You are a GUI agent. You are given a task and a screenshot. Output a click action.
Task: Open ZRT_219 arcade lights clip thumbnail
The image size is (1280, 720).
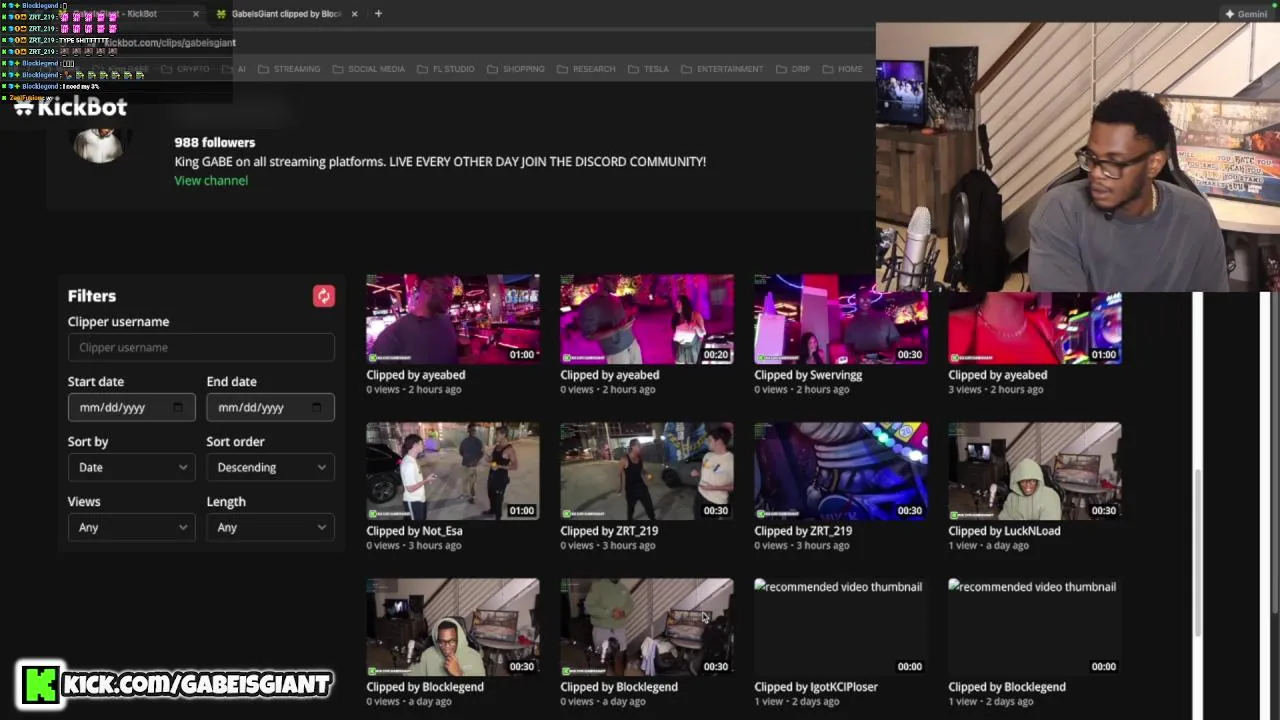pos(841,471)
